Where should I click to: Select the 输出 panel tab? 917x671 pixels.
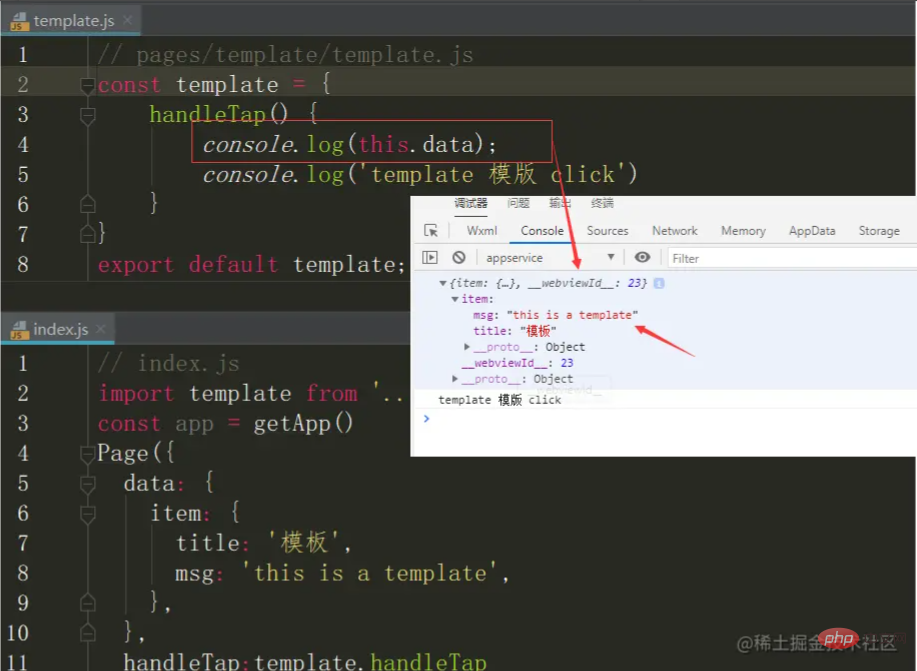pos(560,203)
